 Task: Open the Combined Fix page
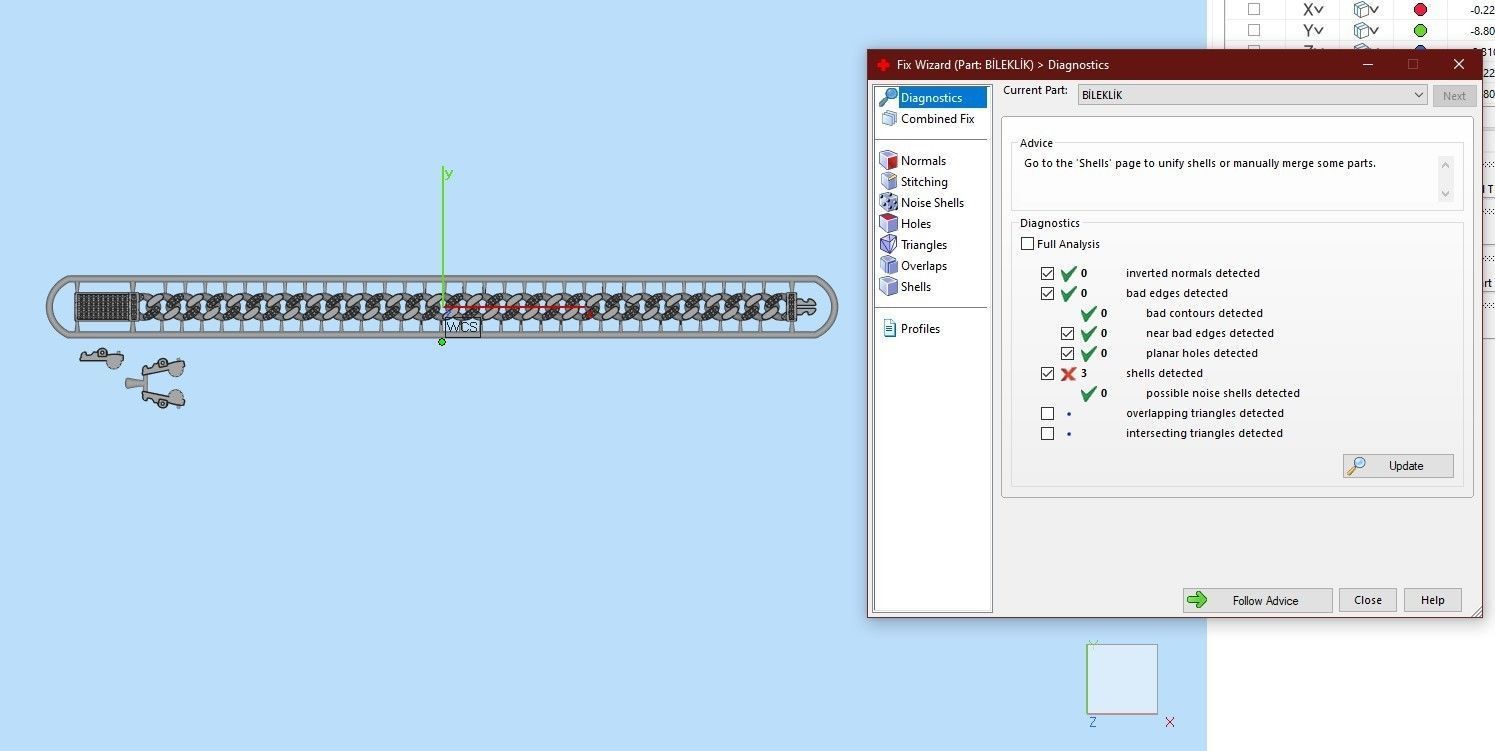click(937, 119)
